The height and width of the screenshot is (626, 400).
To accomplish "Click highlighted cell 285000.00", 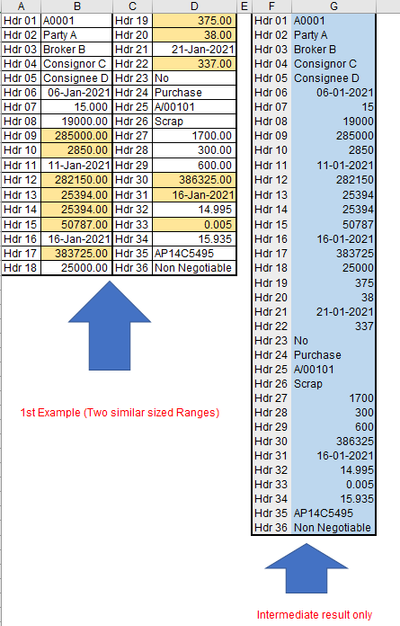I will [77, 136].
